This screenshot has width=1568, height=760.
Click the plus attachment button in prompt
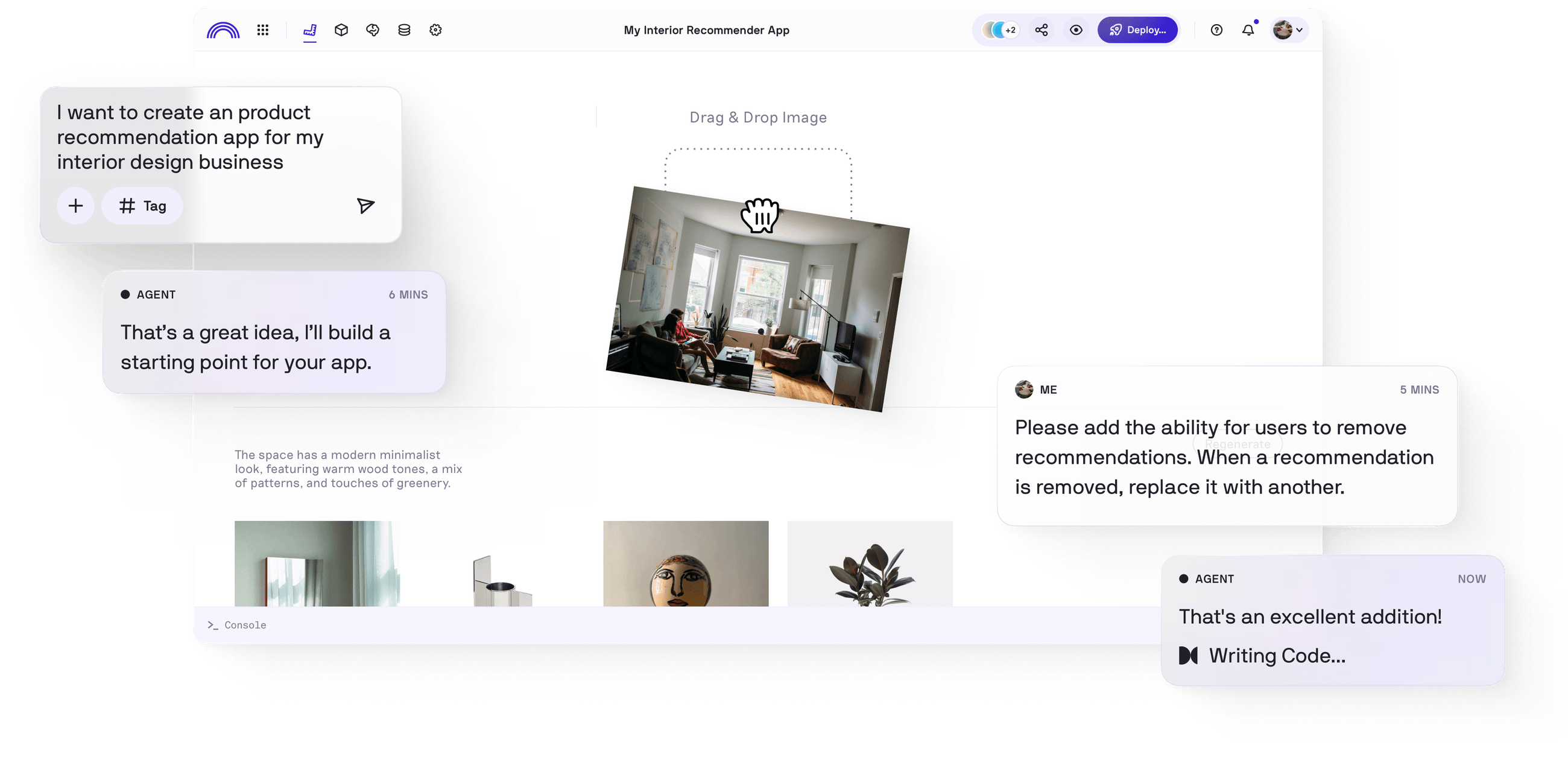click(75, 206)
